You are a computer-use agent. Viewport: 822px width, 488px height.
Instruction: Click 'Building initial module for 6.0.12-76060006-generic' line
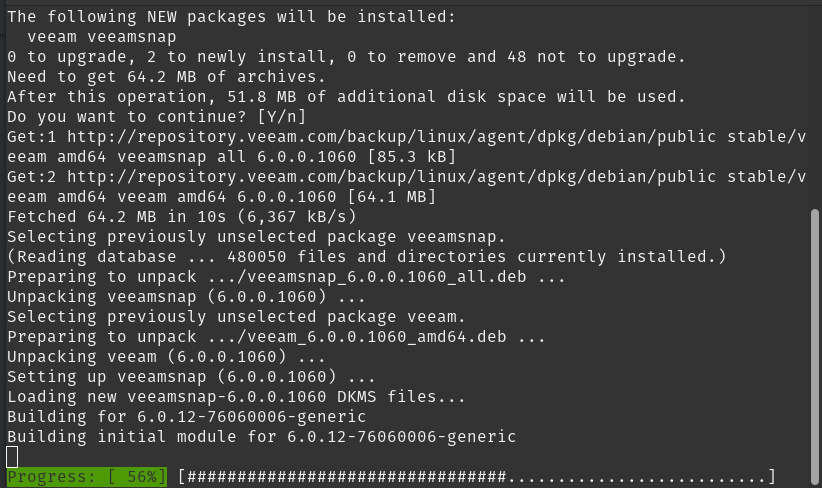[262, 437]
